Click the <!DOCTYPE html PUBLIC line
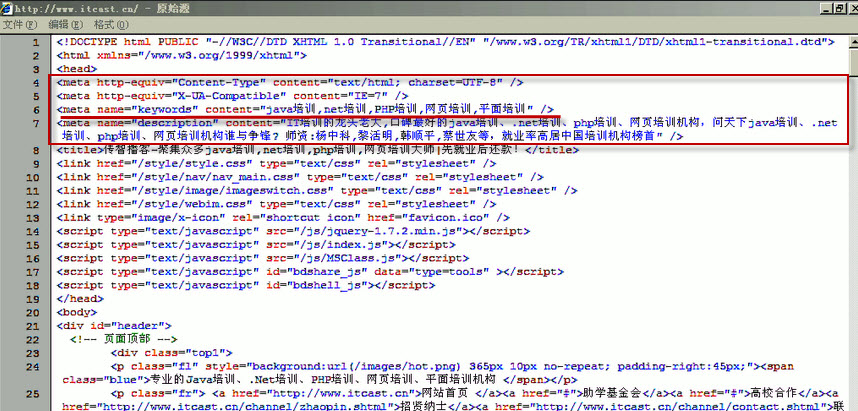Image resolution: width=858 pixels, height=411 pixels. click(x=445, y=42)
